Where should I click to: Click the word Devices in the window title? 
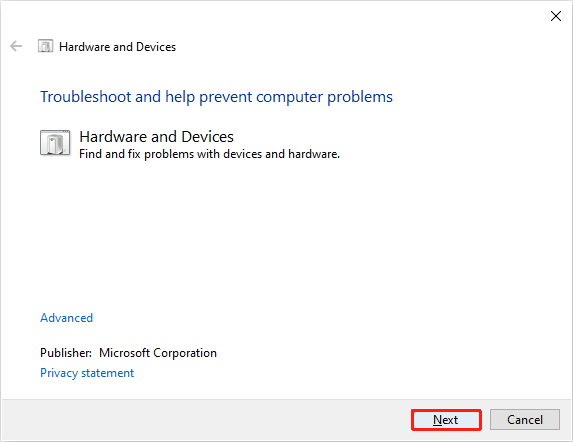(156, 47)
